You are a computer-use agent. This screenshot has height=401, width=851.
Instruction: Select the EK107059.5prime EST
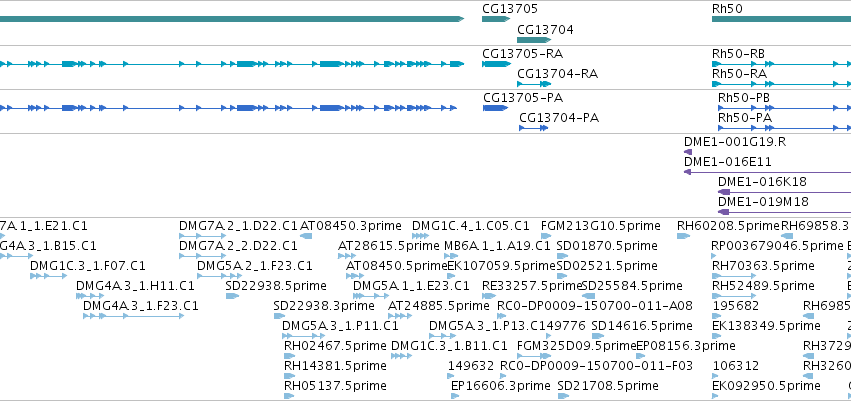[x=452, y=276]
